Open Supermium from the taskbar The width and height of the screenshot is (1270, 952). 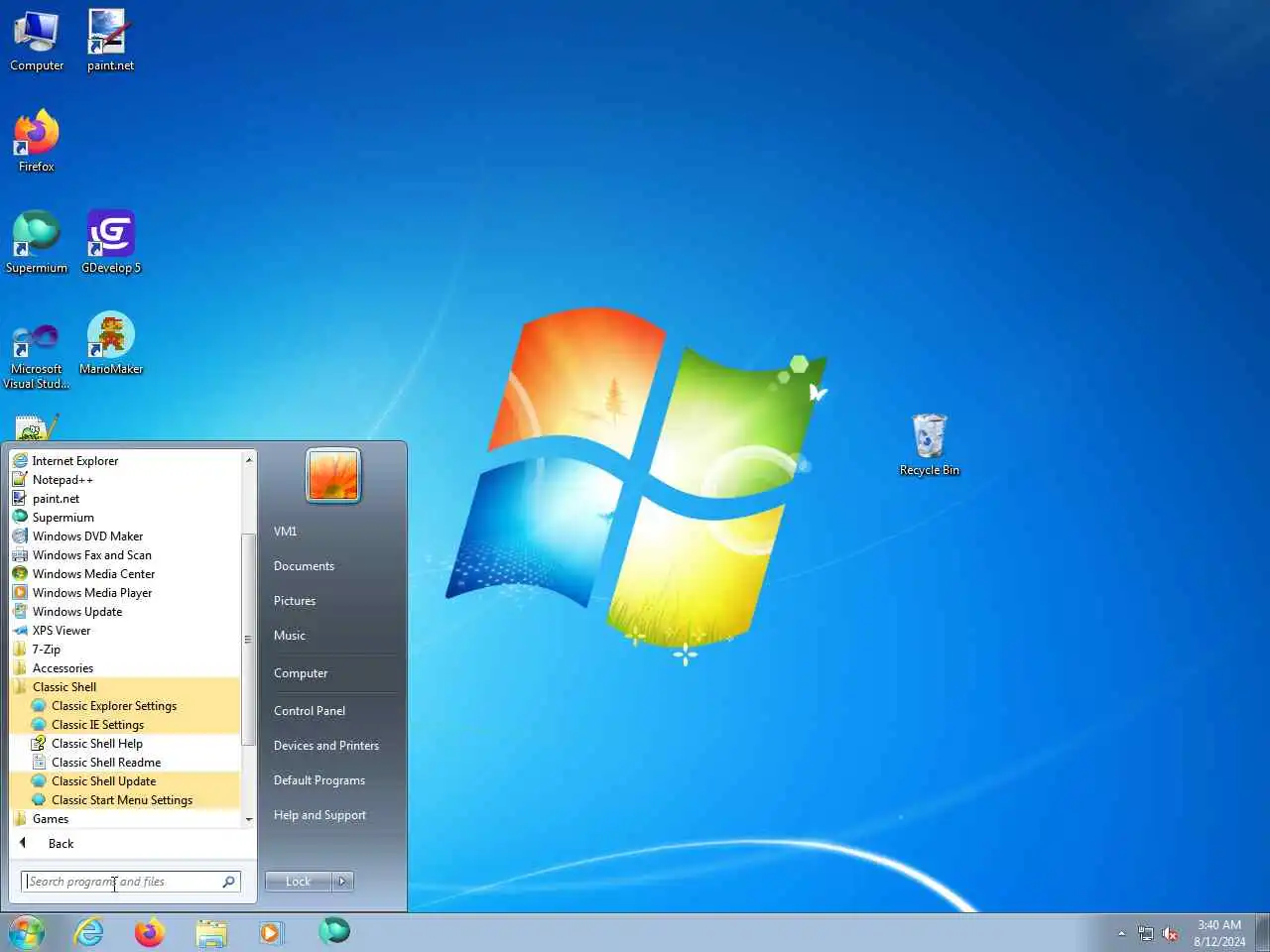tap(334, 930)
